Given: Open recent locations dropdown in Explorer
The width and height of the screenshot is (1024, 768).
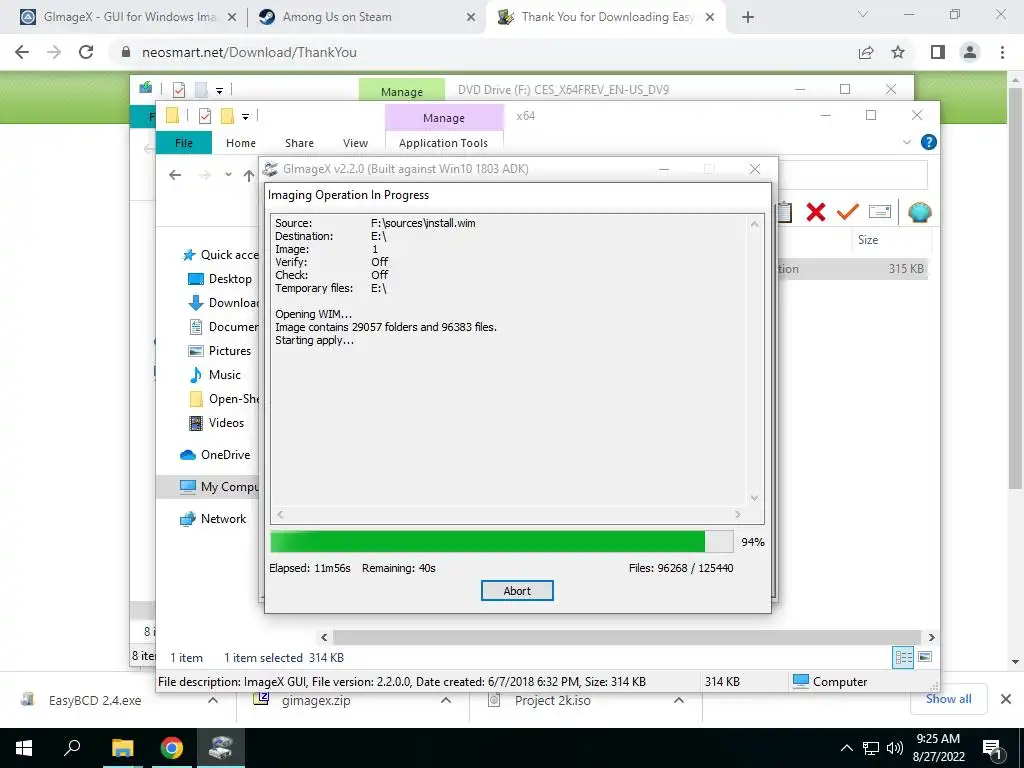Looking at the screenshot, I should click(x=228, y=174).
